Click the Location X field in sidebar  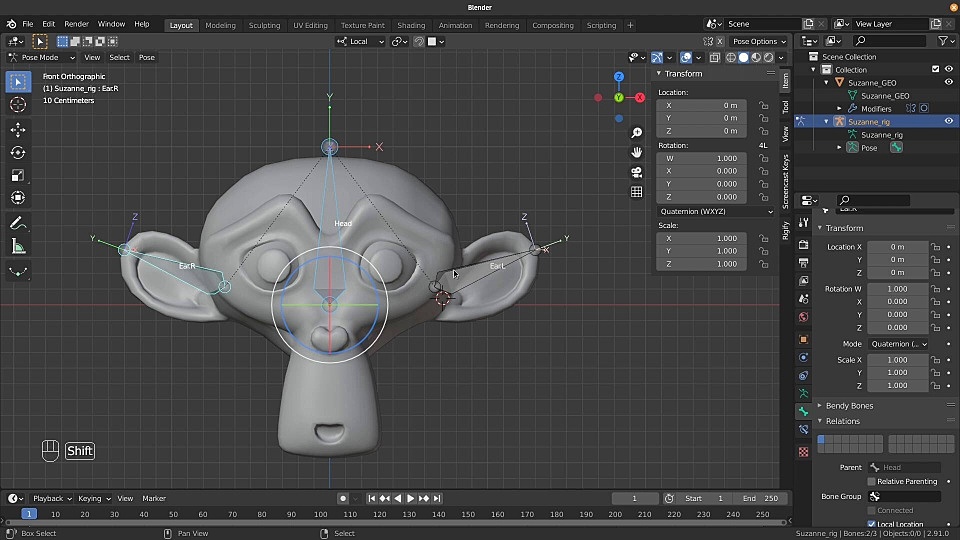click(x=702, y=105)
